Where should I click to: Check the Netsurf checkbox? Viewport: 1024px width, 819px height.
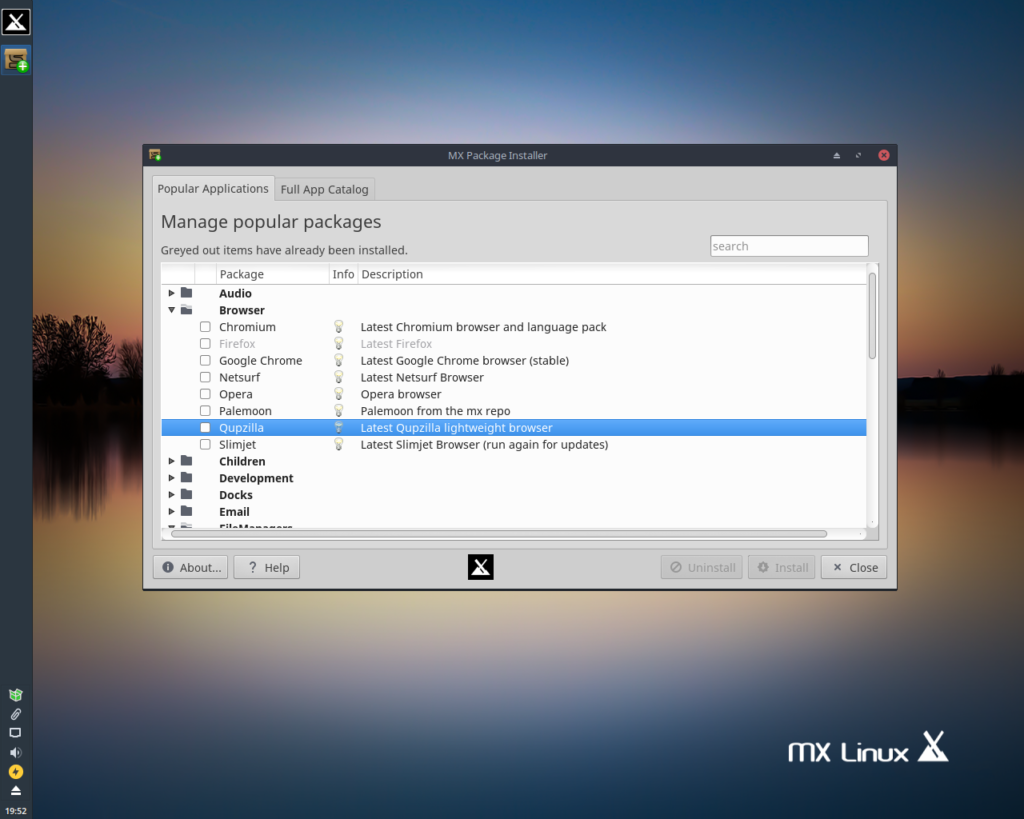(205, 377)
